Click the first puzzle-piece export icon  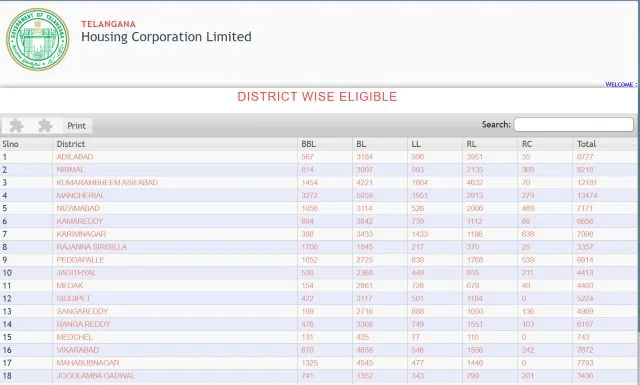click(16, 126)
